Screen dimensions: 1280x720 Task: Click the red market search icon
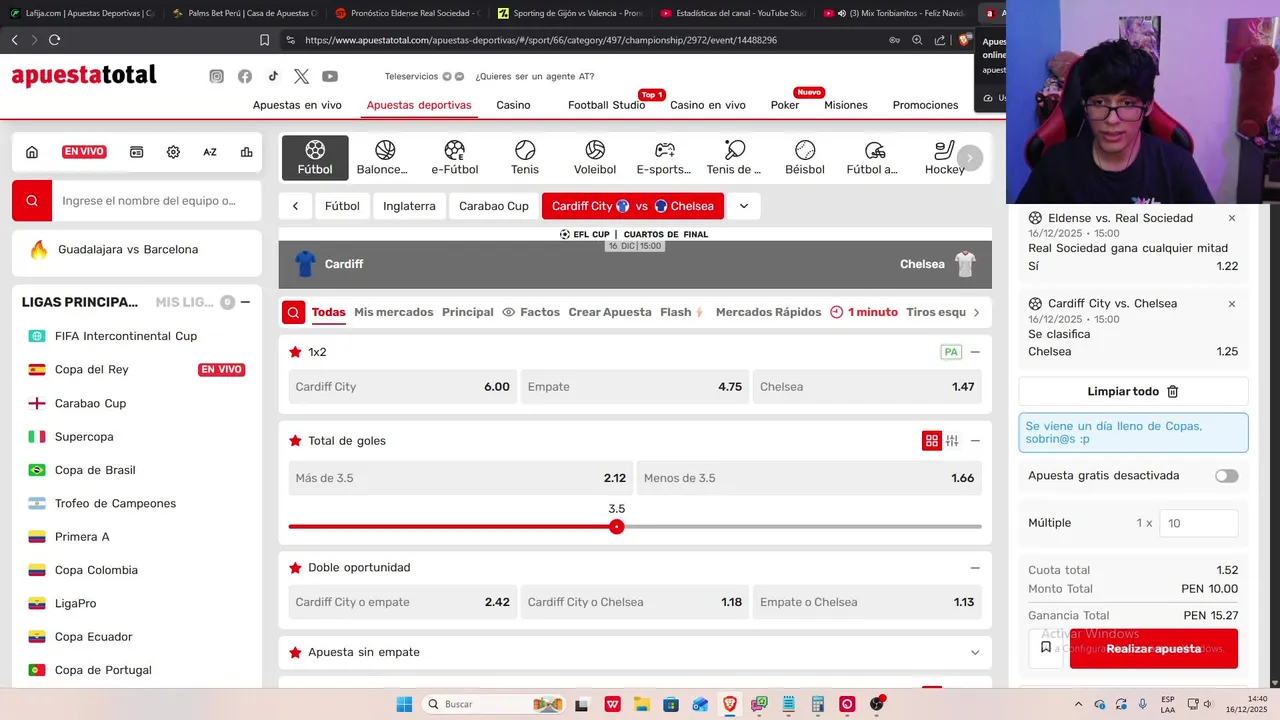click(x=293, y=312)
